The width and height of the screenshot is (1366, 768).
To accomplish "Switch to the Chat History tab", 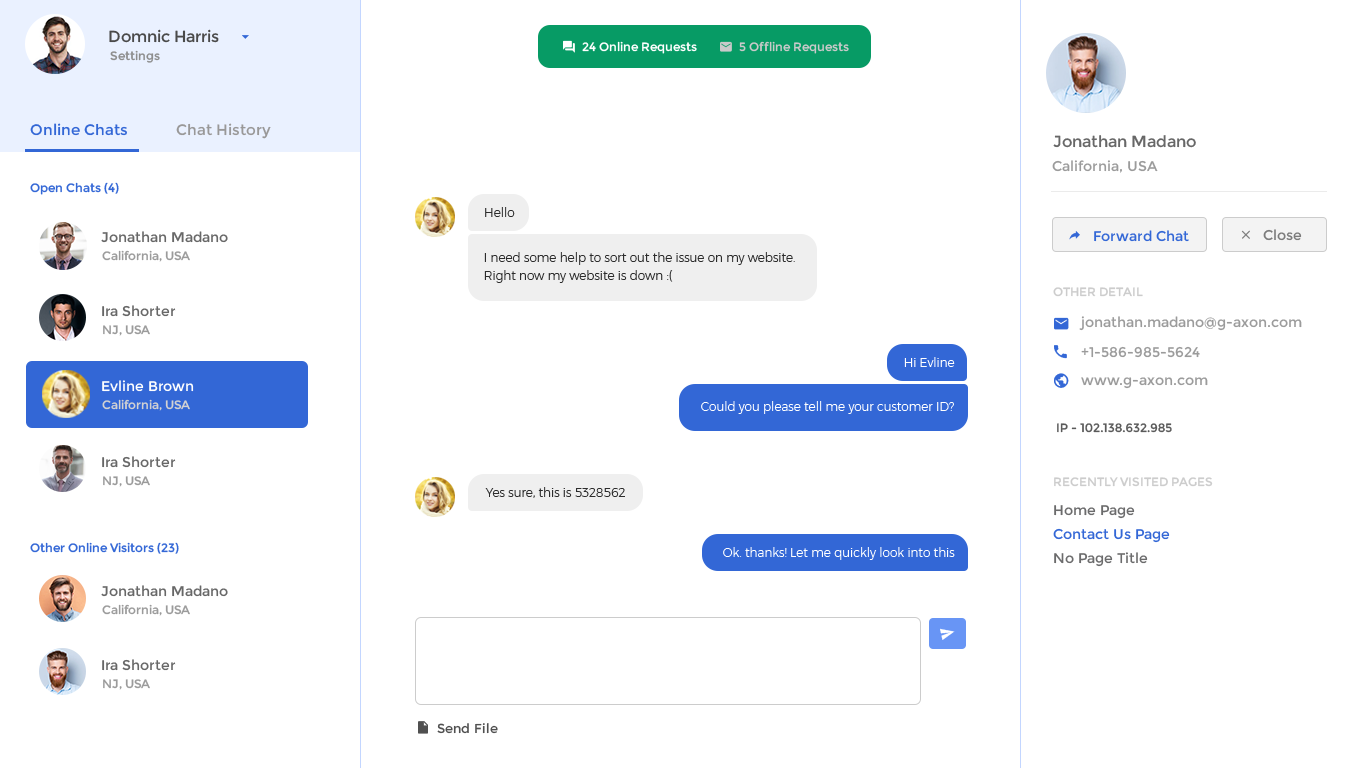I will point(223,129).
